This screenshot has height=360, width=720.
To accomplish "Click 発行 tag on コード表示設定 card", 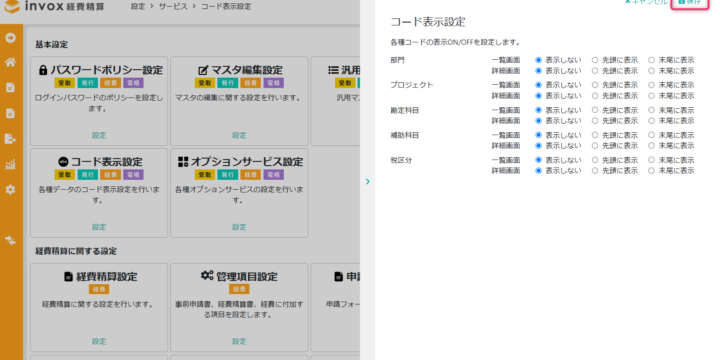I will click(88, 175).
